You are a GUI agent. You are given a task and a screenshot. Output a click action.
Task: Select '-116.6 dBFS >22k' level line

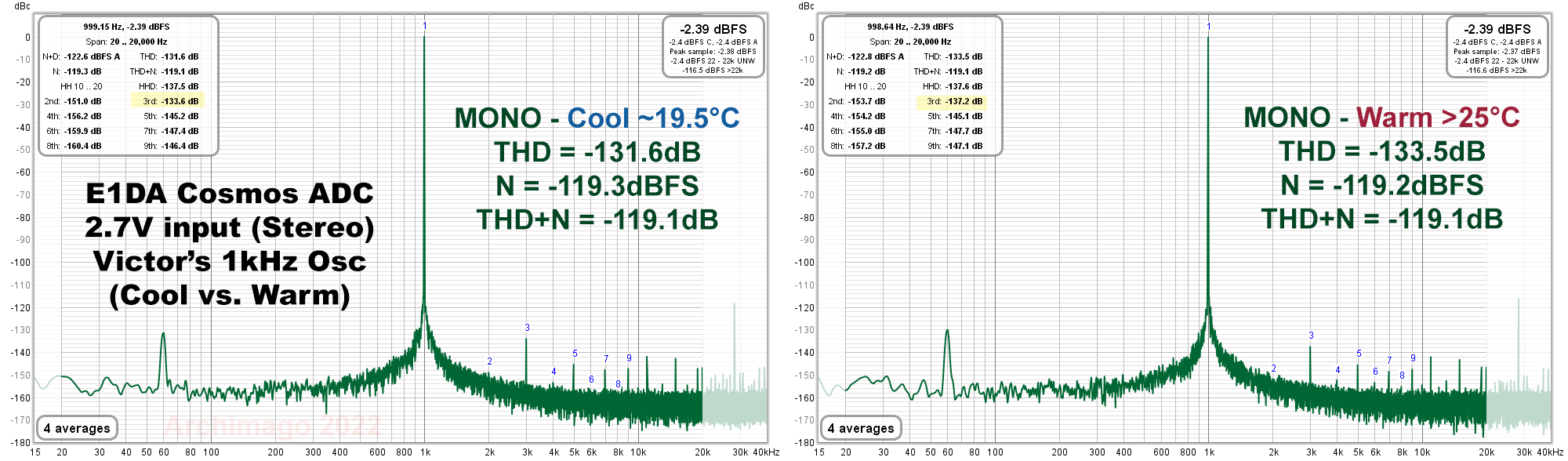[x=1497, y=71]
